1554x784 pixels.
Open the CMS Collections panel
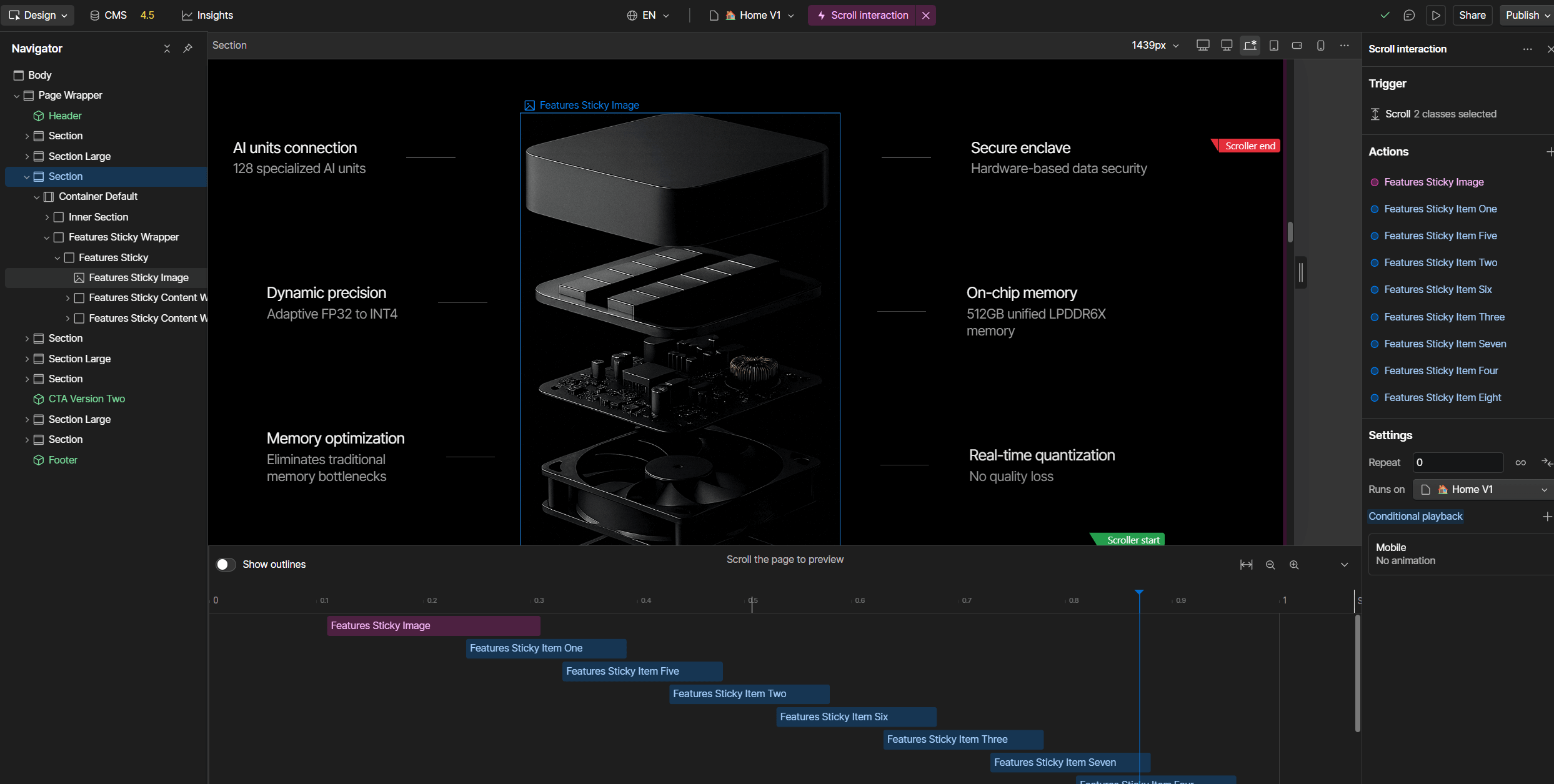(x=109, y=15)
